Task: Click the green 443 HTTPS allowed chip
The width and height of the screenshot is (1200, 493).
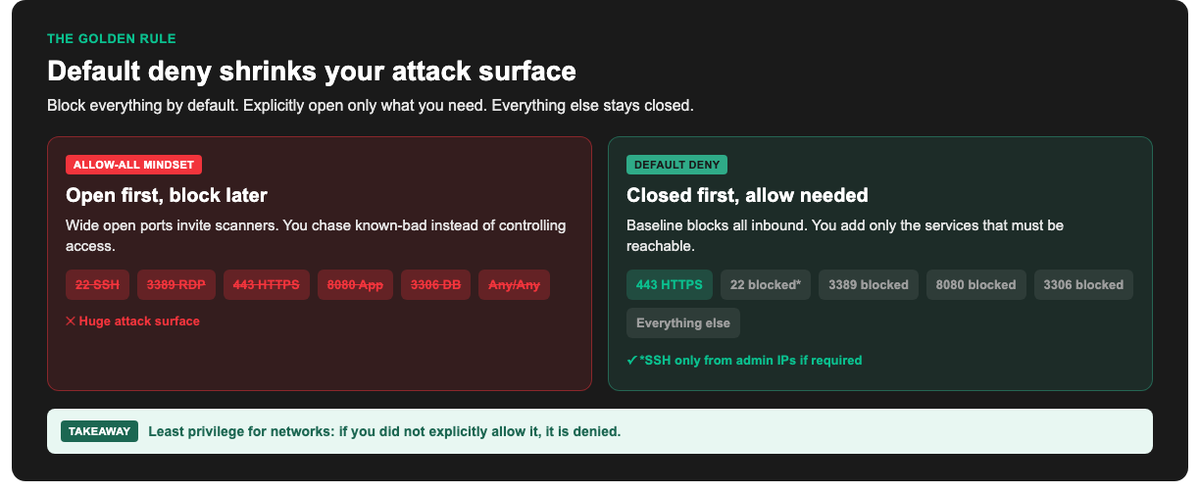Action: click(x=669, y=285)
